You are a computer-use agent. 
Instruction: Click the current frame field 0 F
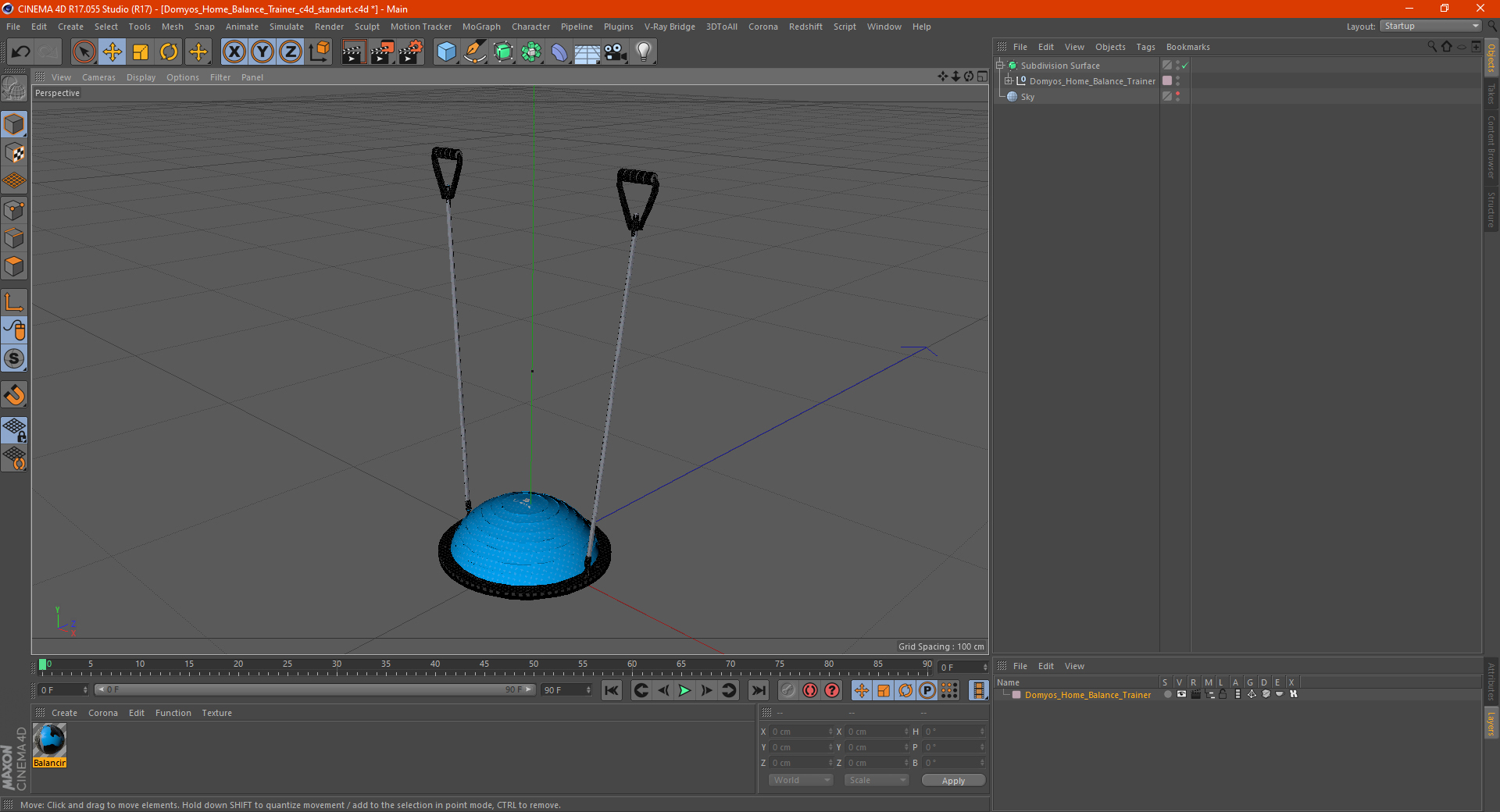(x=63, y=690)
